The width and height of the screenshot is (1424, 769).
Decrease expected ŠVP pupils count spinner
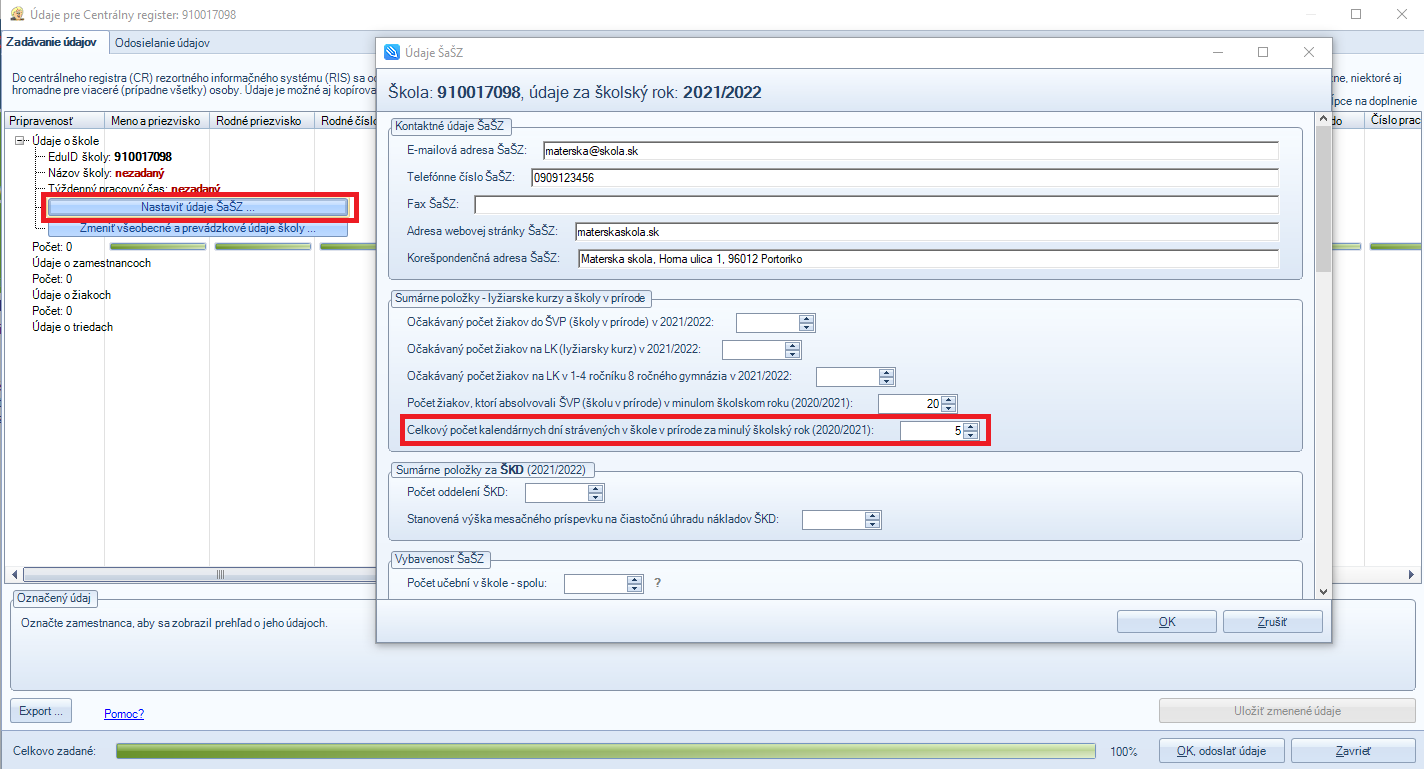click(x=807, y=327)
